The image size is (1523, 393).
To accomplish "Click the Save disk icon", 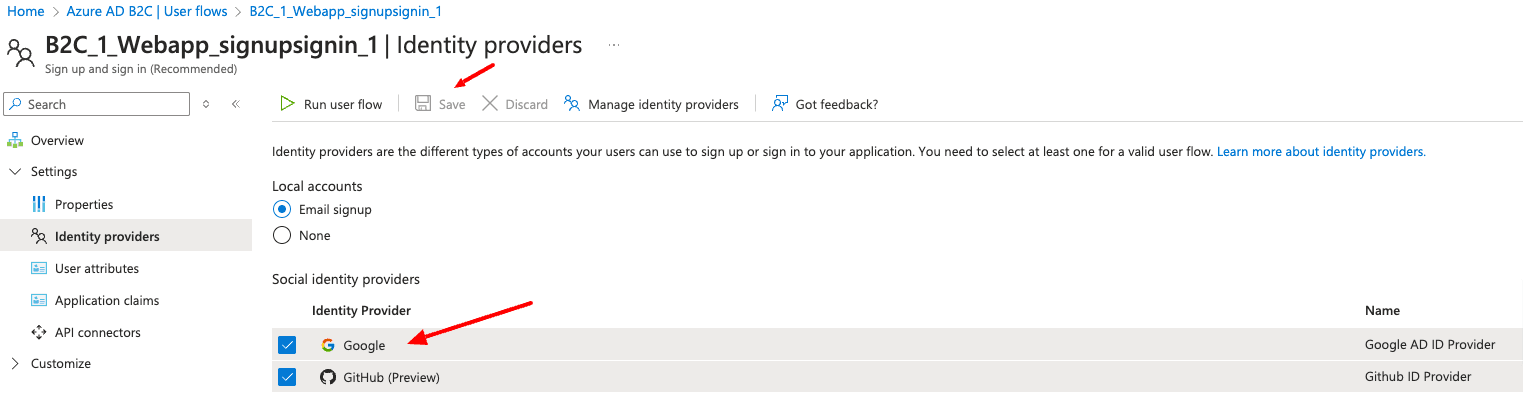I will [x=423, y=104].
